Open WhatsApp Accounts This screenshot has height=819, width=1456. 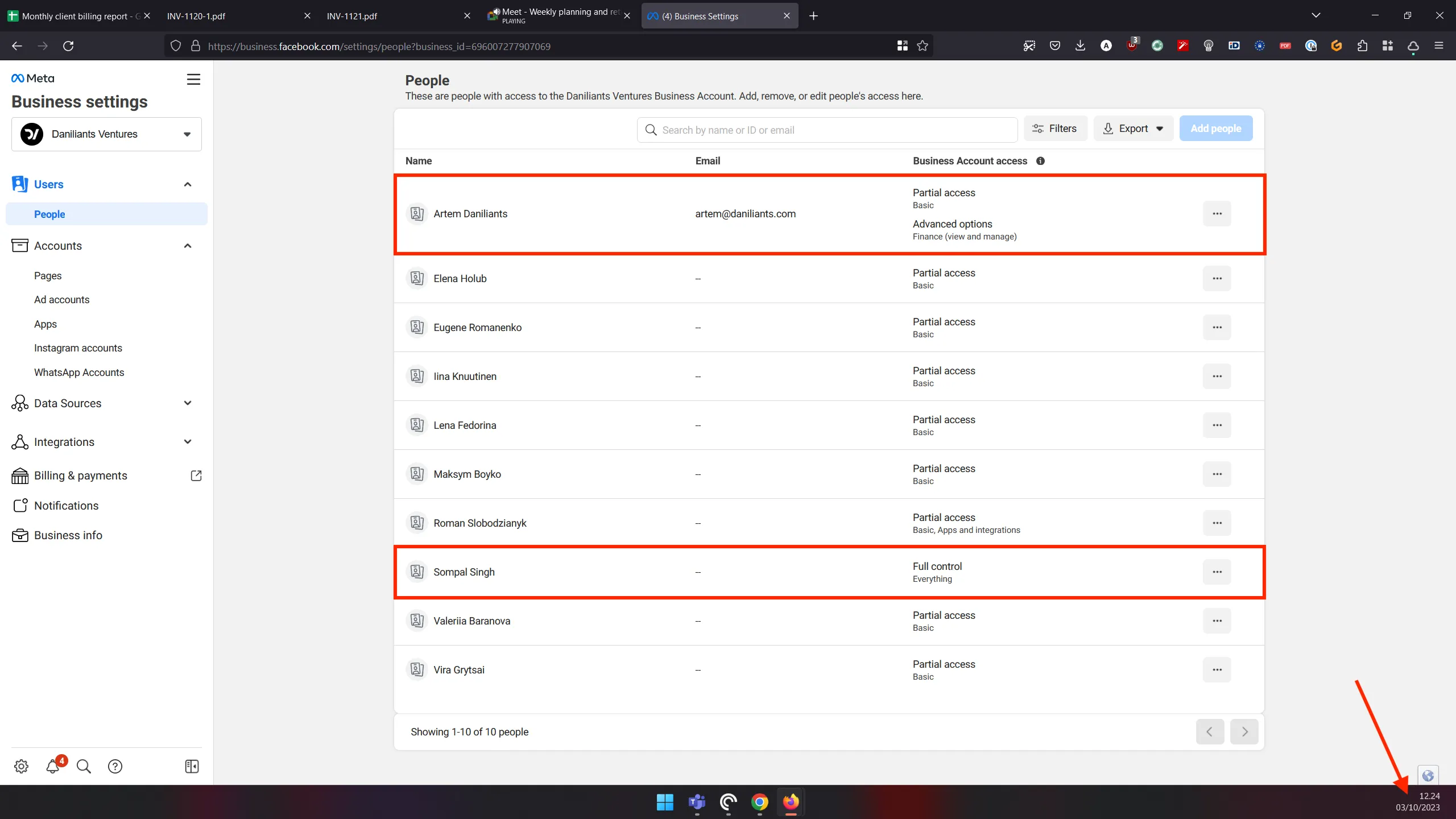pyautogui.click(x=79, y=373)
